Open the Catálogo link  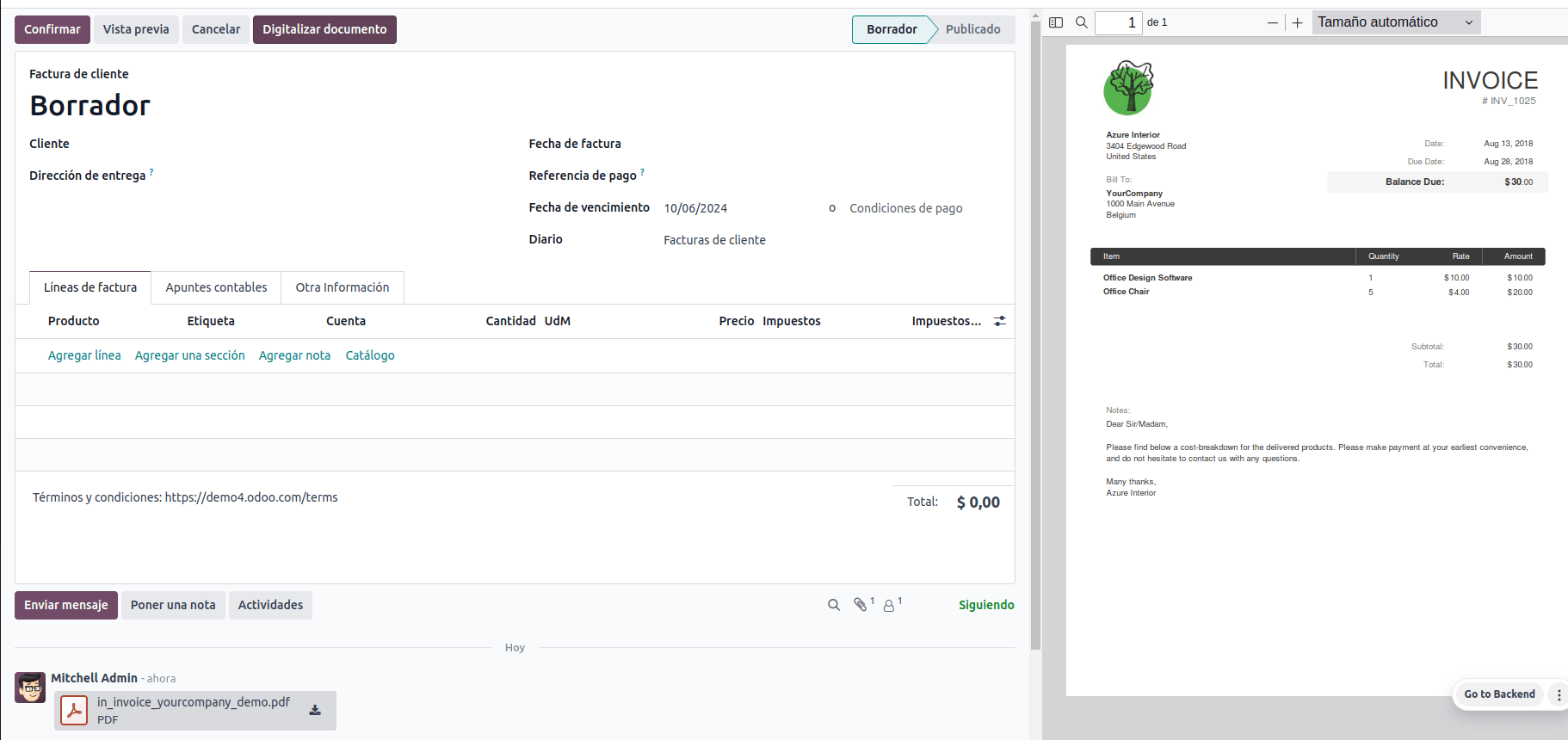370,355
